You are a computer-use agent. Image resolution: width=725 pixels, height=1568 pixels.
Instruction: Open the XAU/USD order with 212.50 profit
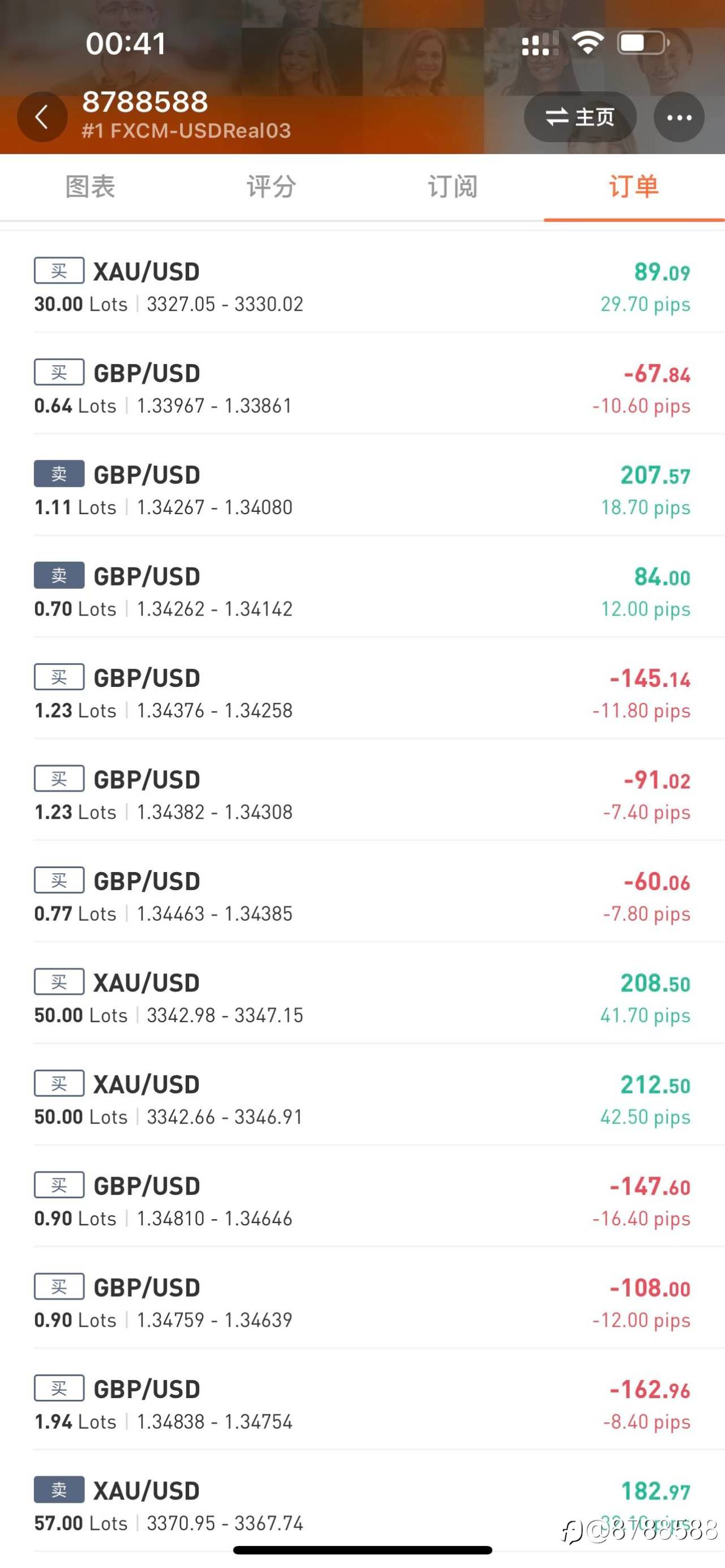pos(362,1100)
